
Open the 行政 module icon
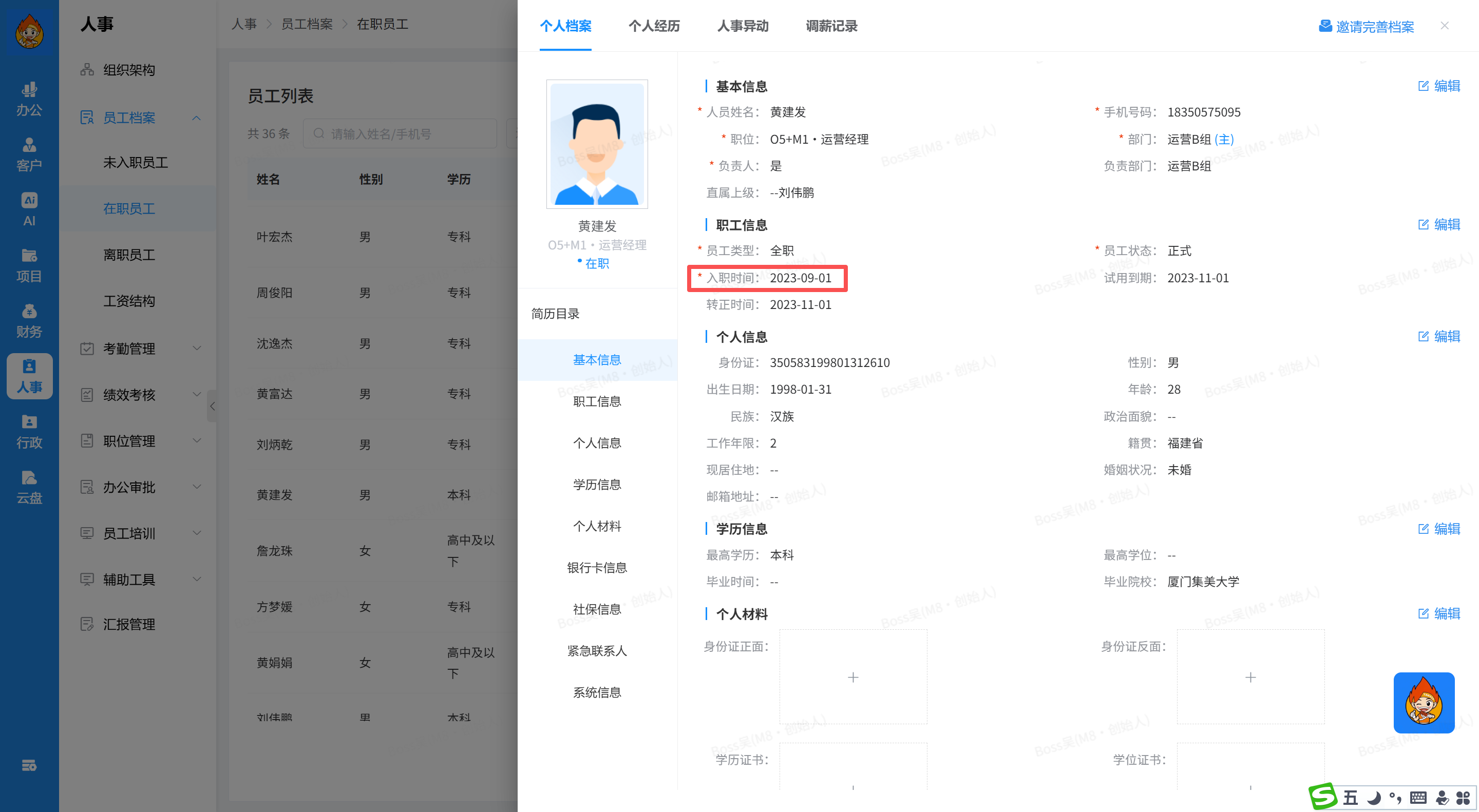(29, 431)
